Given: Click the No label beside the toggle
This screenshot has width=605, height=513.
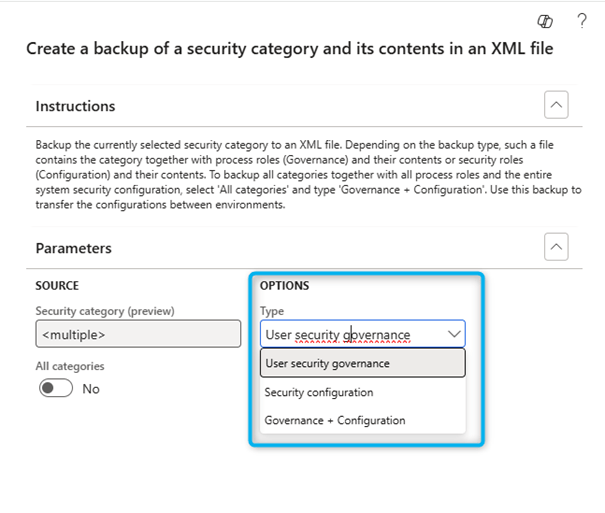Looking at the screenshot, I should tap(91, 389).
